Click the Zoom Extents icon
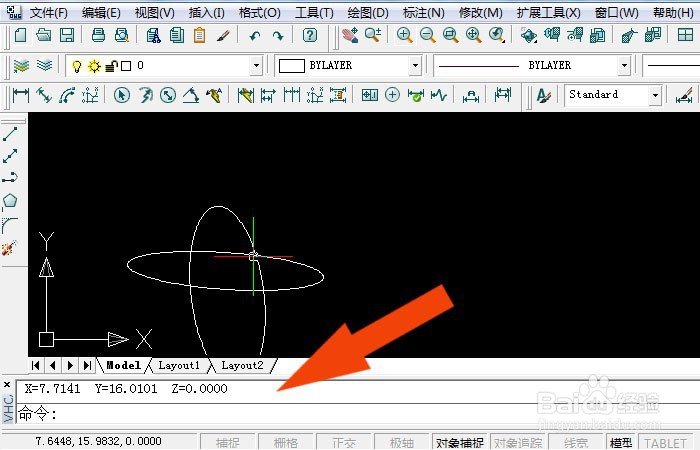Image resolution: width=700 pixels, height=450 pixels. pos(474,35)
